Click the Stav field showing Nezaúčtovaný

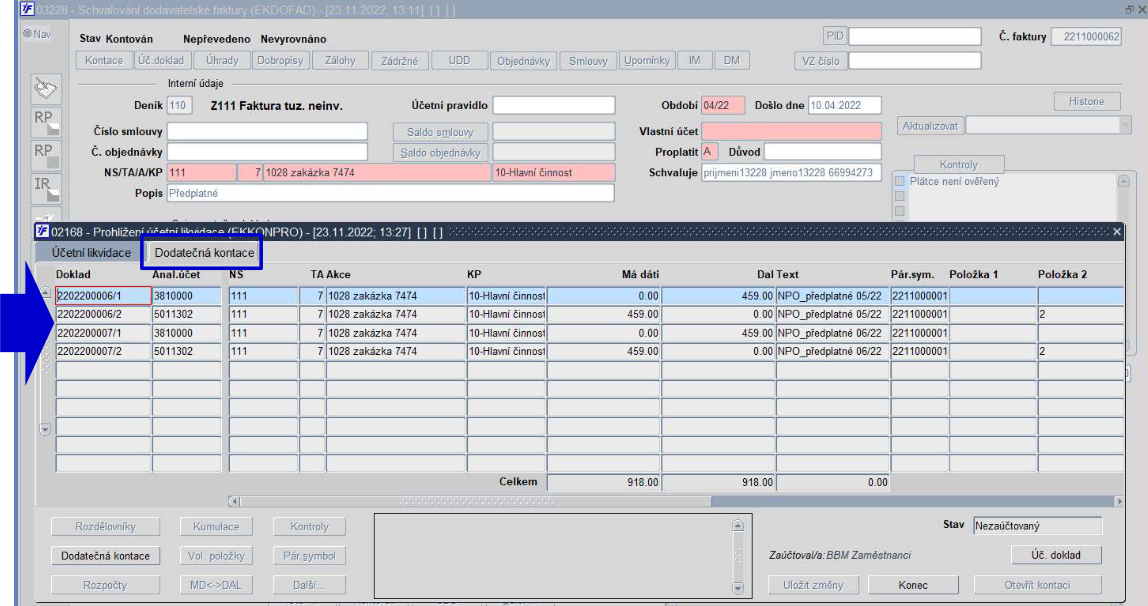(1037, 525)
